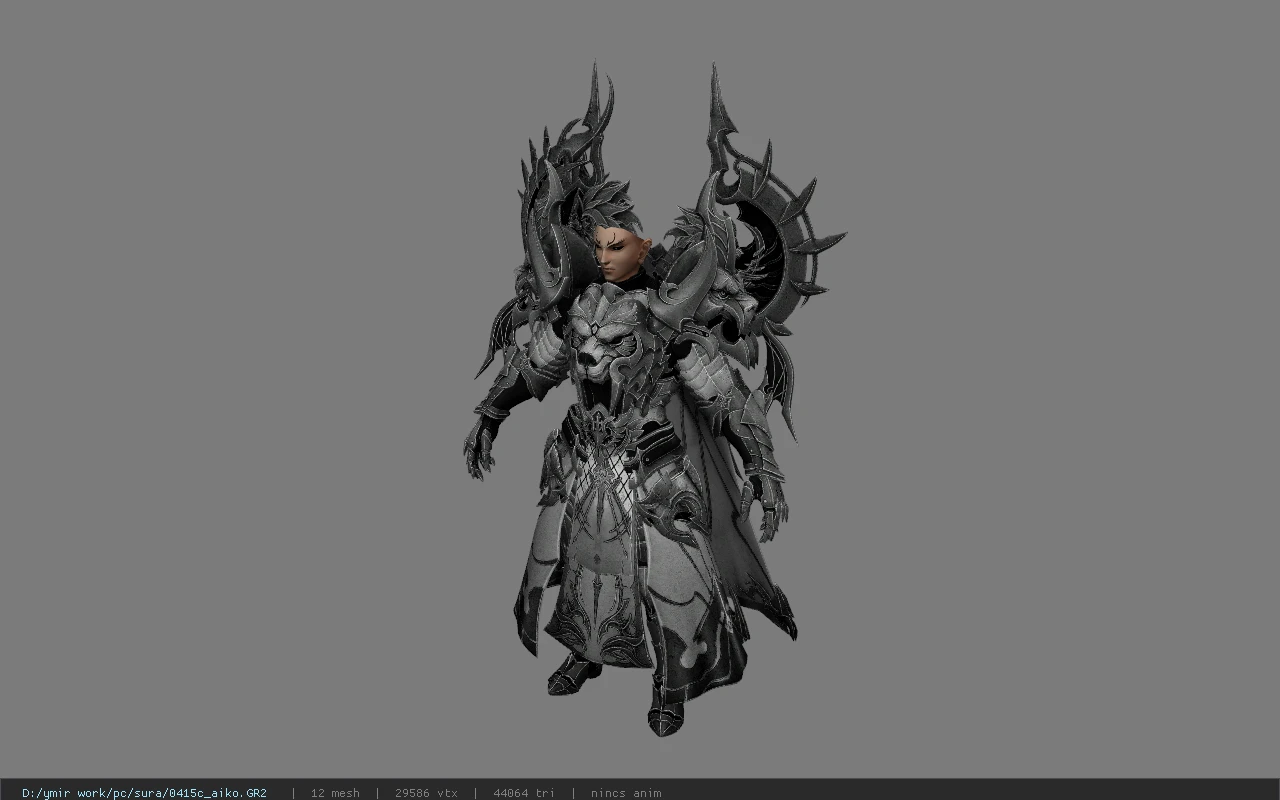1280x800 pixels.
Task: Click the armored character model in viewport
Action: point(654,400)
